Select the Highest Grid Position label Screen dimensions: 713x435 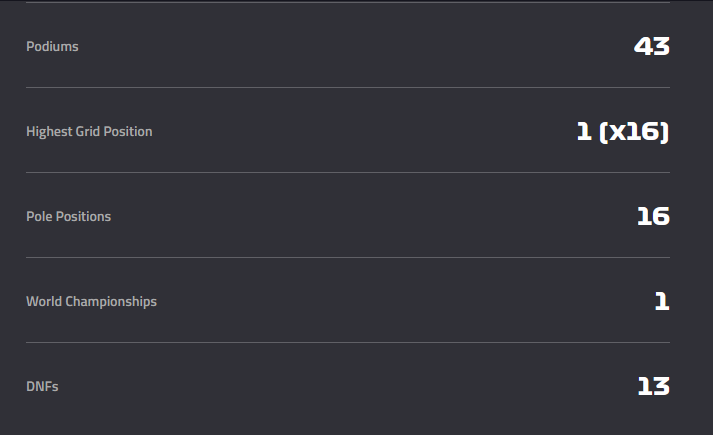89,132
